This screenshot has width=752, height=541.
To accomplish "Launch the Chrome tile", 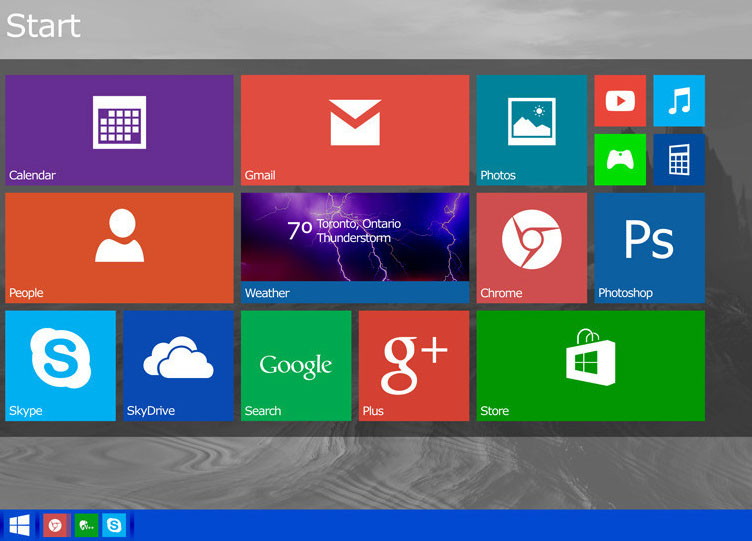I will [531, 248].
